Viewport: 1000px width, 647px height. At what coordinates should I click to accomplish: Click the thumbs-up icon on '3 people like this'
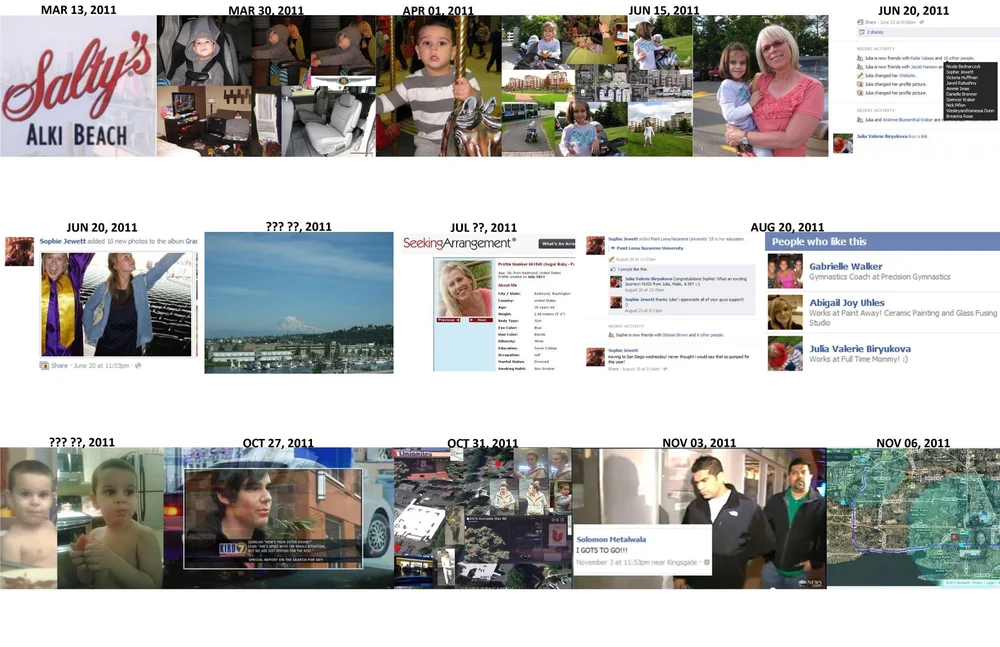coord(613,269)
